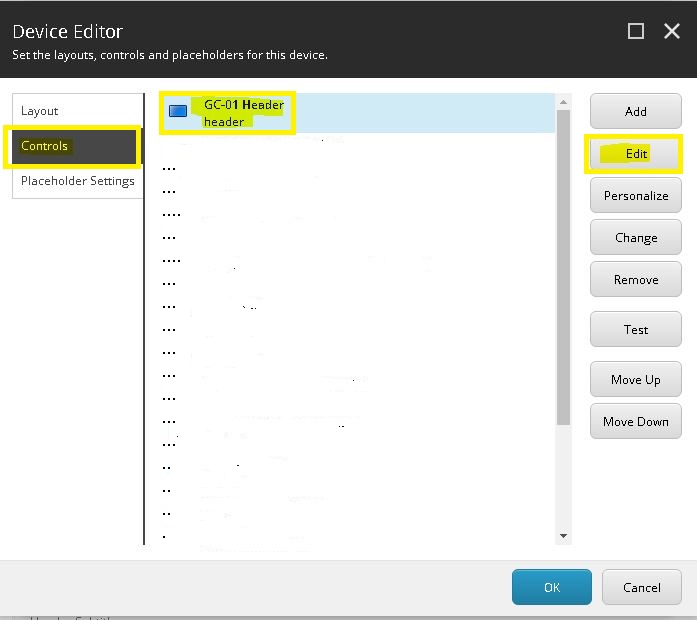Move the selected control down
The width and height of the screenshot is (697, 620).
(636, 421)
